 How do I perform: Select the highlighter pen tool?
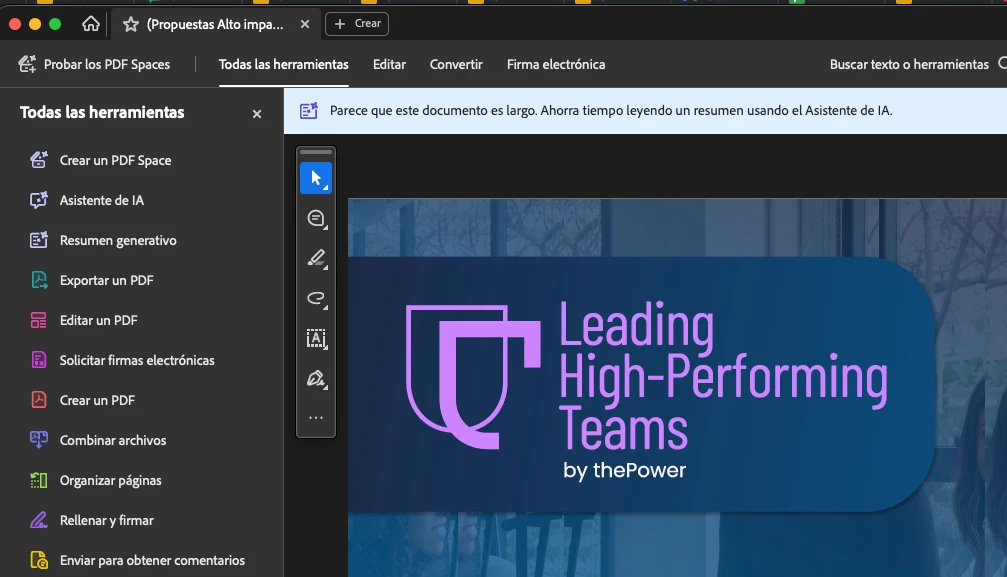[316, 258]
